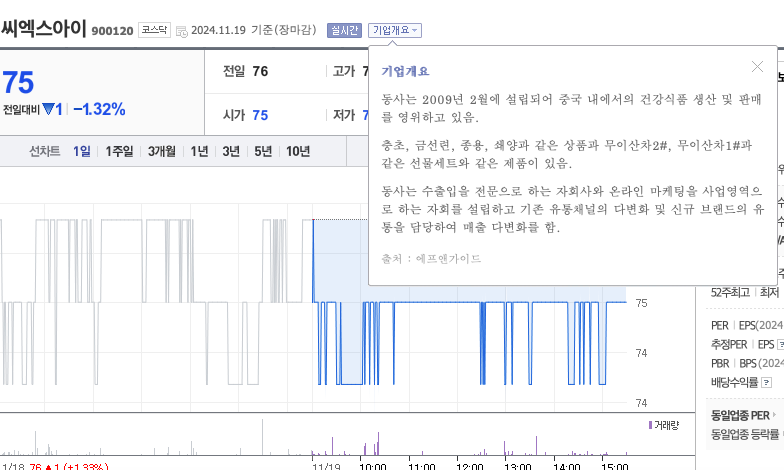Click the stock code 900120

pyautogui.click(x=112, y=31)
